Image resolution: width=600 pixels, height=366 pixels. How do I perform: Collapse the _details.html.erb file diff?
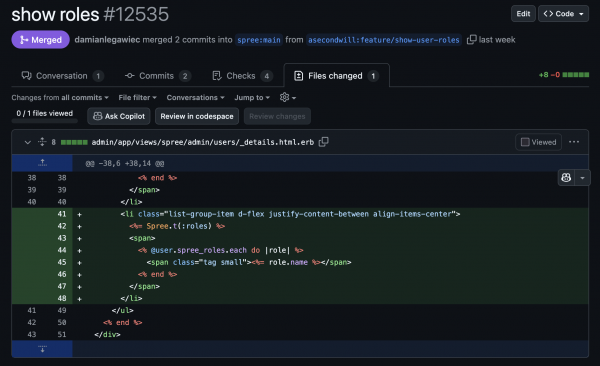[28, 142]
